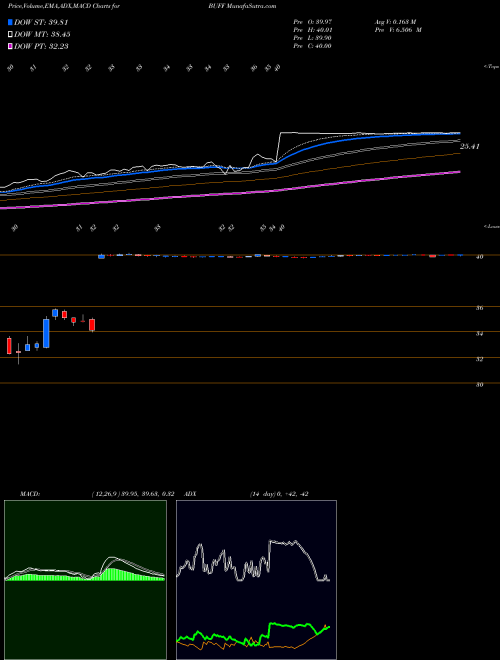Click the 'Pre V: 6.366 M' volume value
This screenshot has height=660, width=500.
398,30
